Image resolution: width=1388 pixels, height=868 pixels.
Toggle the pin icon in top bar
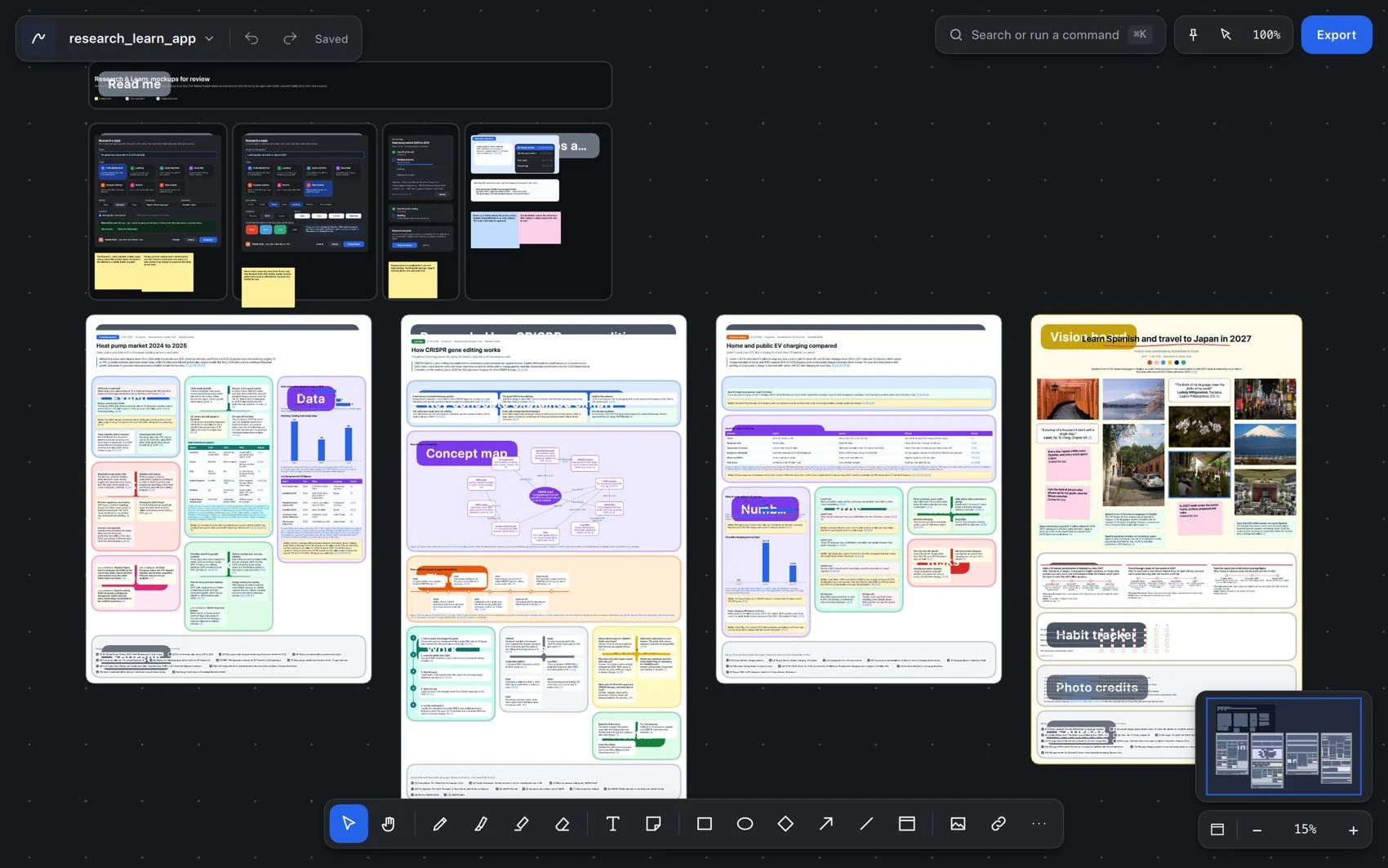click(1194, 34)
